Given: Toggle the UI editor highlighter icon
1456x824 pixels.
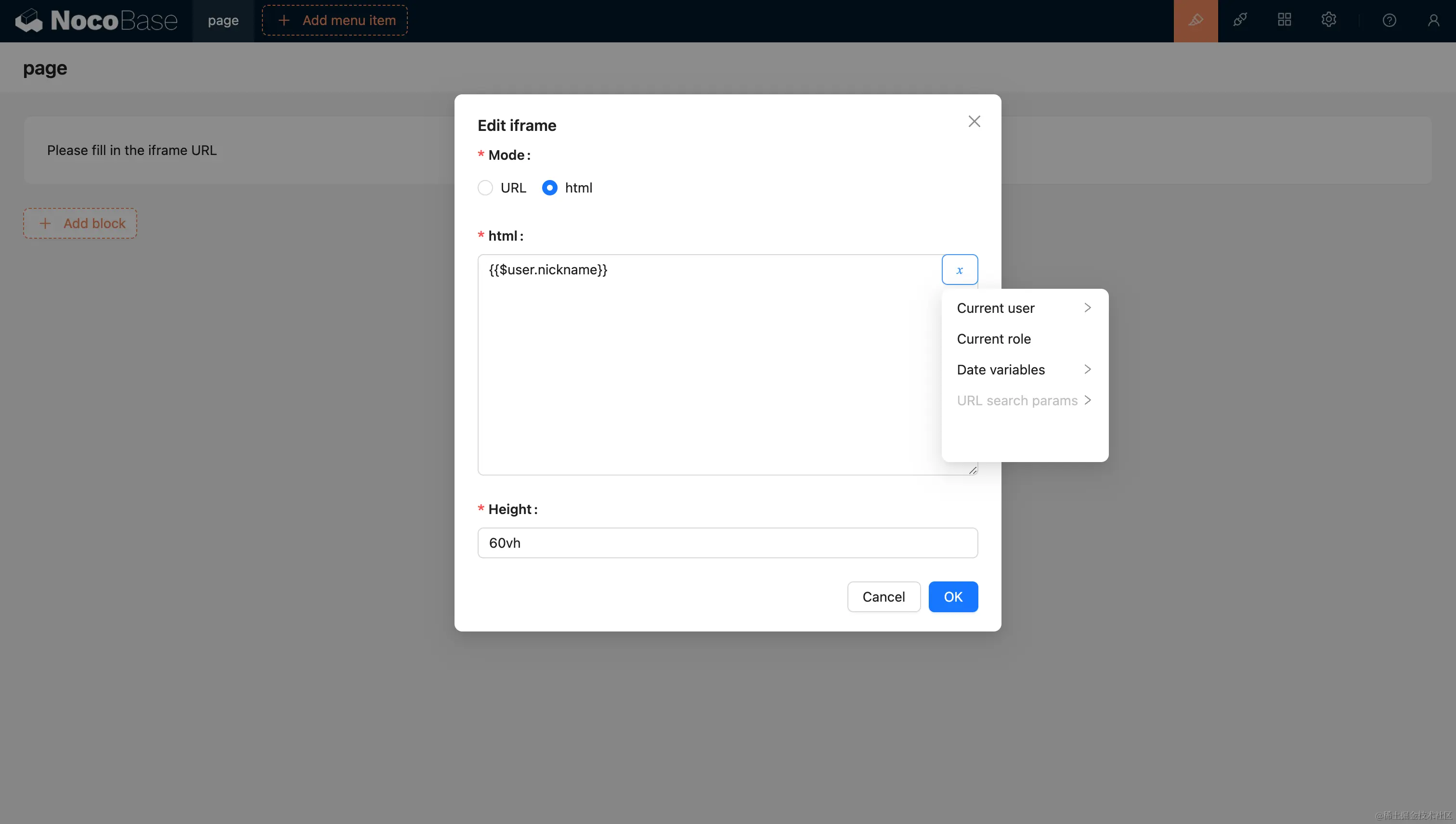Looking at the screenshot, I should (x=1195, y=20).
